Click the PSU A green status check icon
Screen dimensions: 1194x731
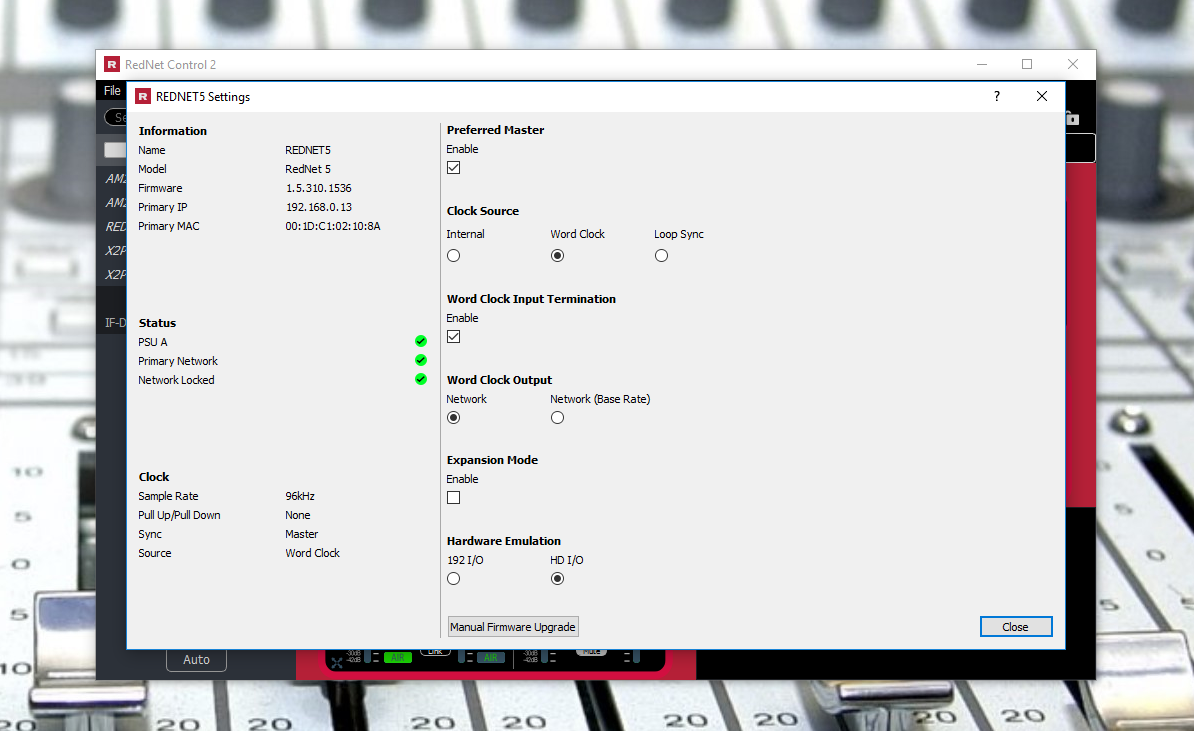coord(420,341)
